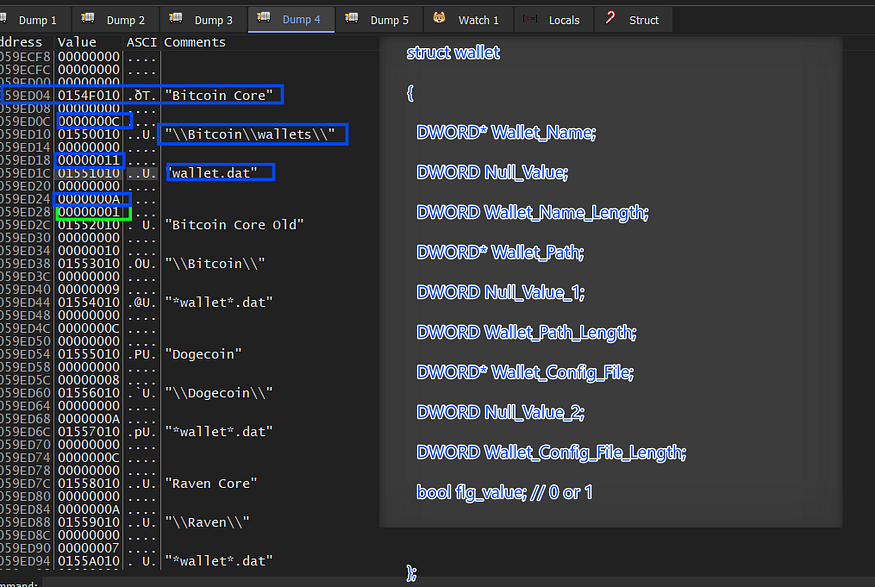Select value 01553010 in dump

89,263
